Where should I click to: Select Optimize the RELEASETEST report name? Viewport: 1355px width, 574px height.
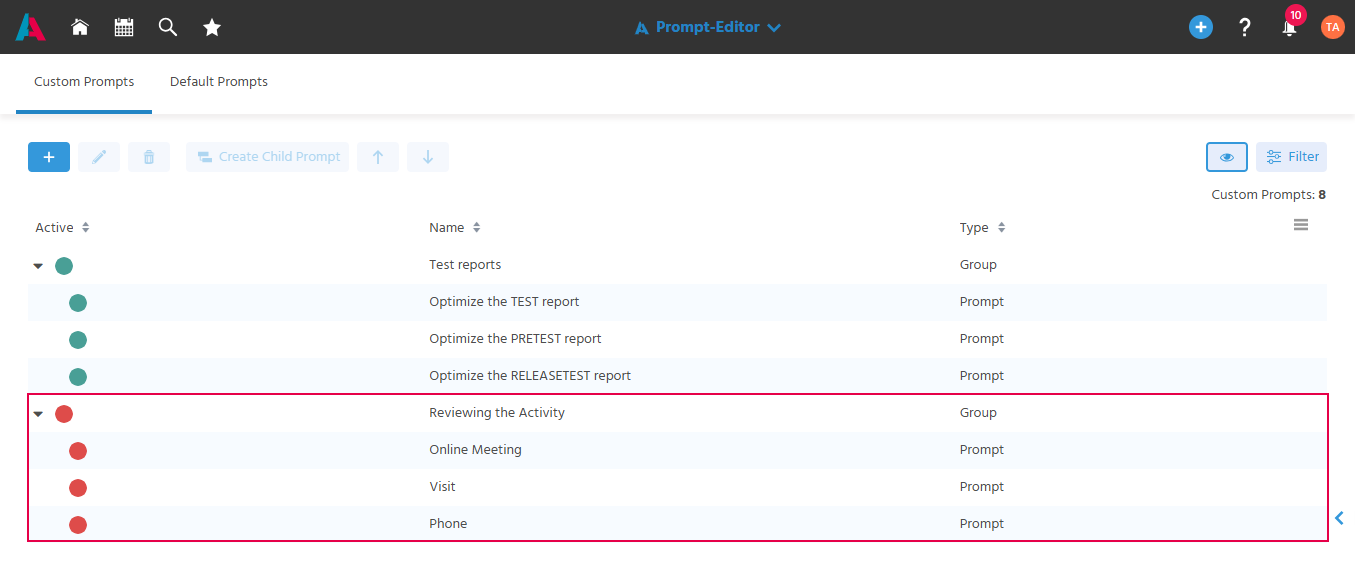point(530,376)
